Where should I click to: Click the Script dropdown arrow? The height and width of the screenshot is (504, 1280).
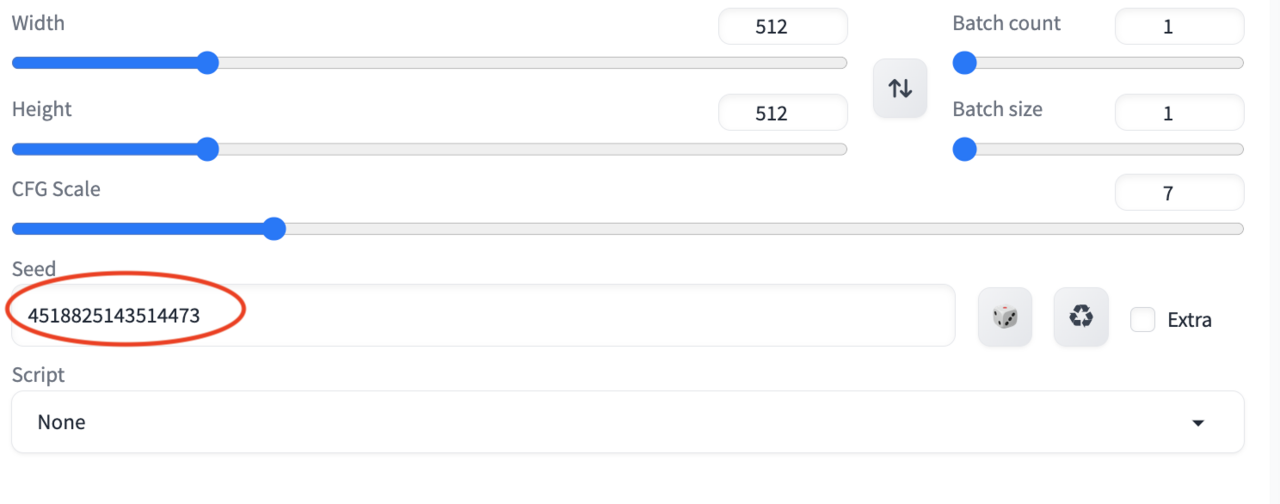(1198, 423)
